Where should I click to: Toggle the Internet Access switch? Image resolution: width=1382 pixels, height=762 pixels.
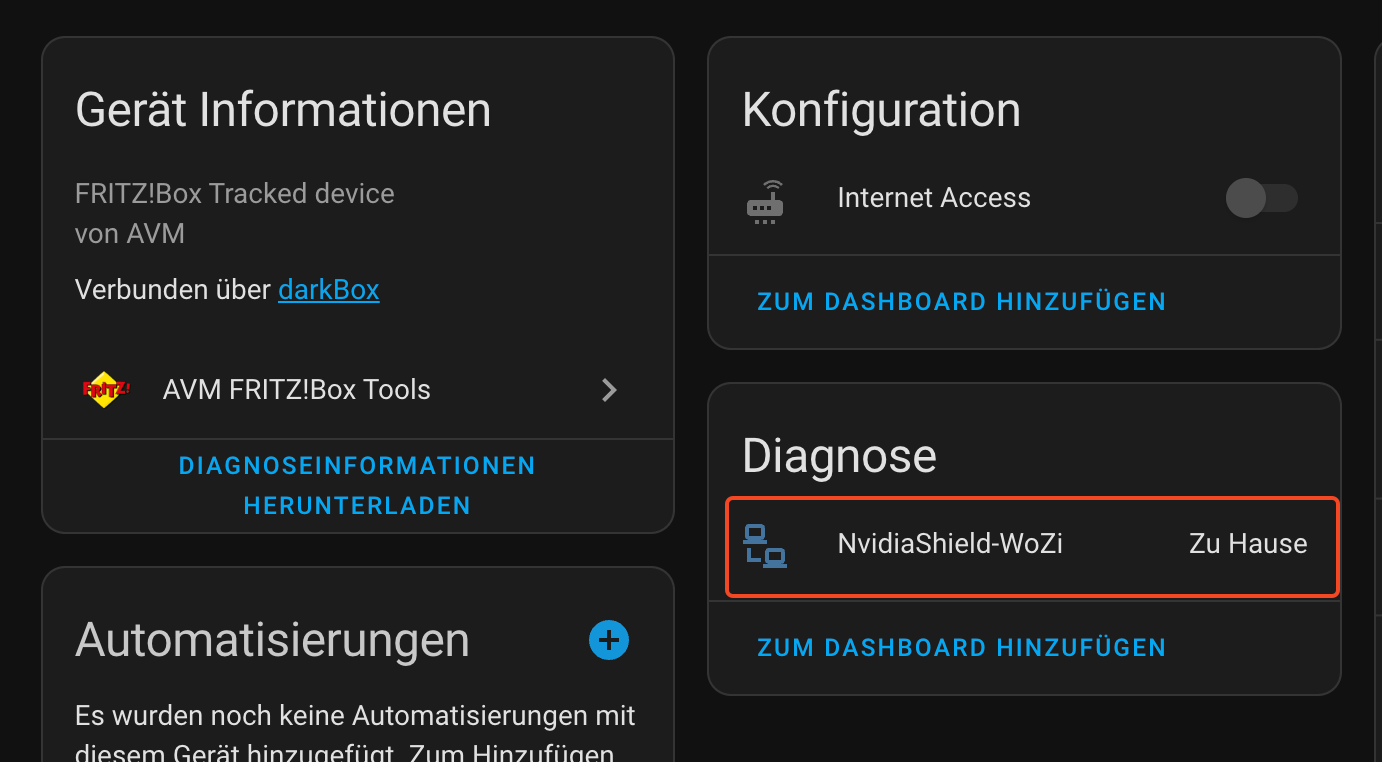coord(1261,198)
